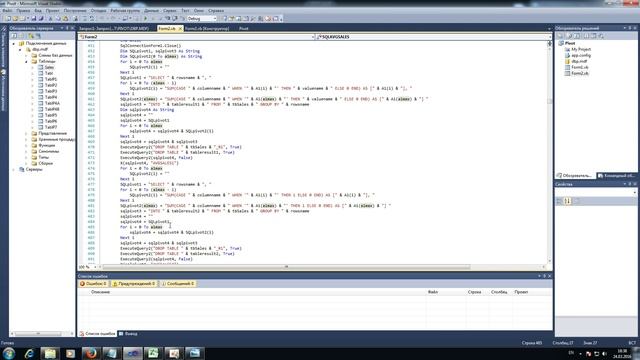Select Хранимые процедуры folder in tree
This screenshot has width=640, height=360.
(x=56, y=140)
